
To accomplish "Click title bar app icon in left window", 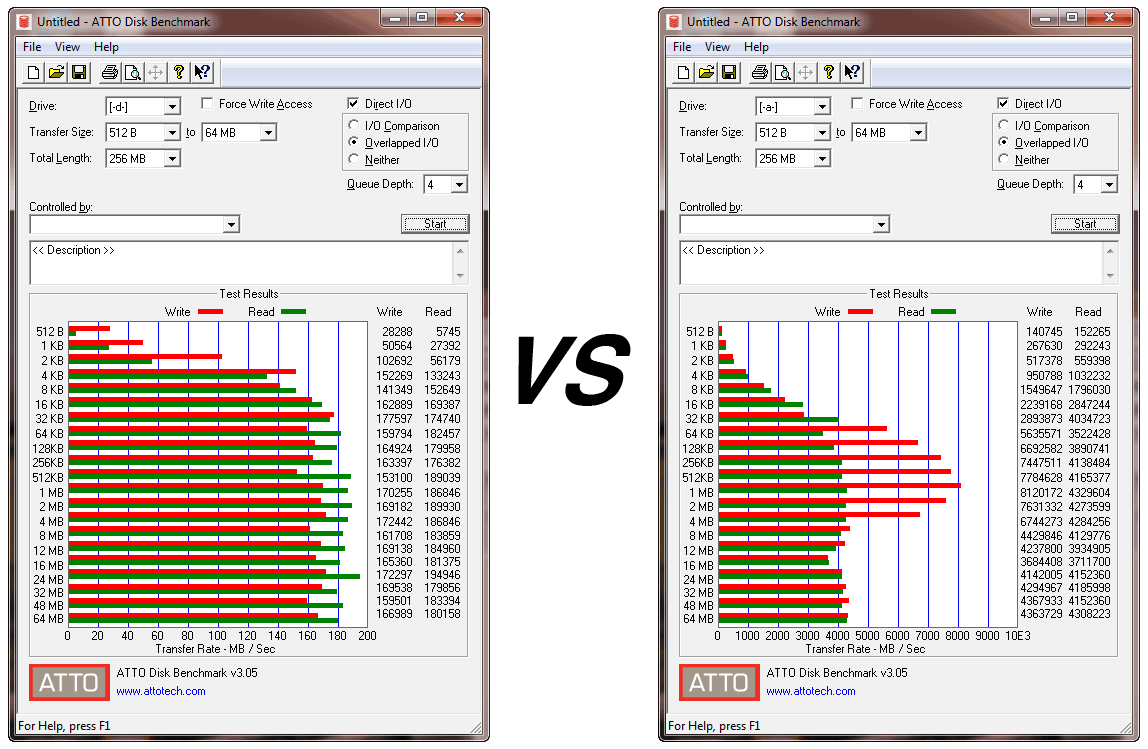I will (x=25, y=21).
